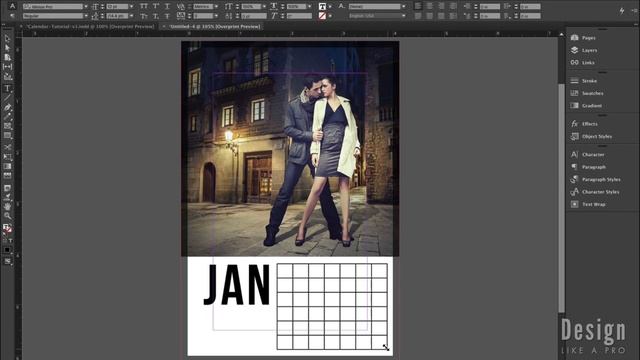Viewport: 640px width, 360px height.
Task: Open the kerning Metrics dropdown
Action: pyautogui.click(x=216, y=7)
